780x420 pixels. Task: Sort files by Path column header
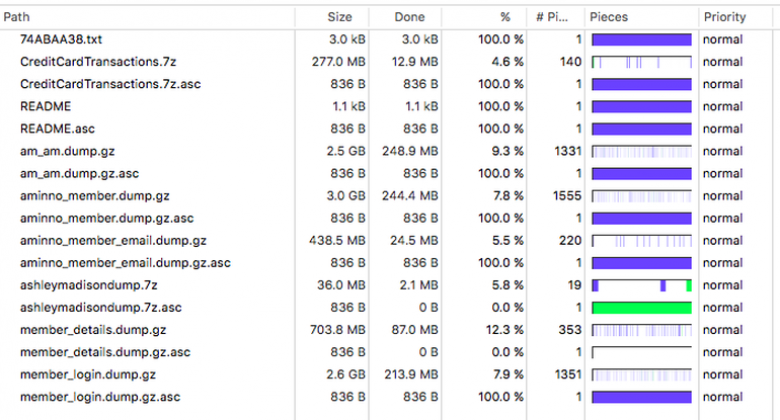click(17, 17)
